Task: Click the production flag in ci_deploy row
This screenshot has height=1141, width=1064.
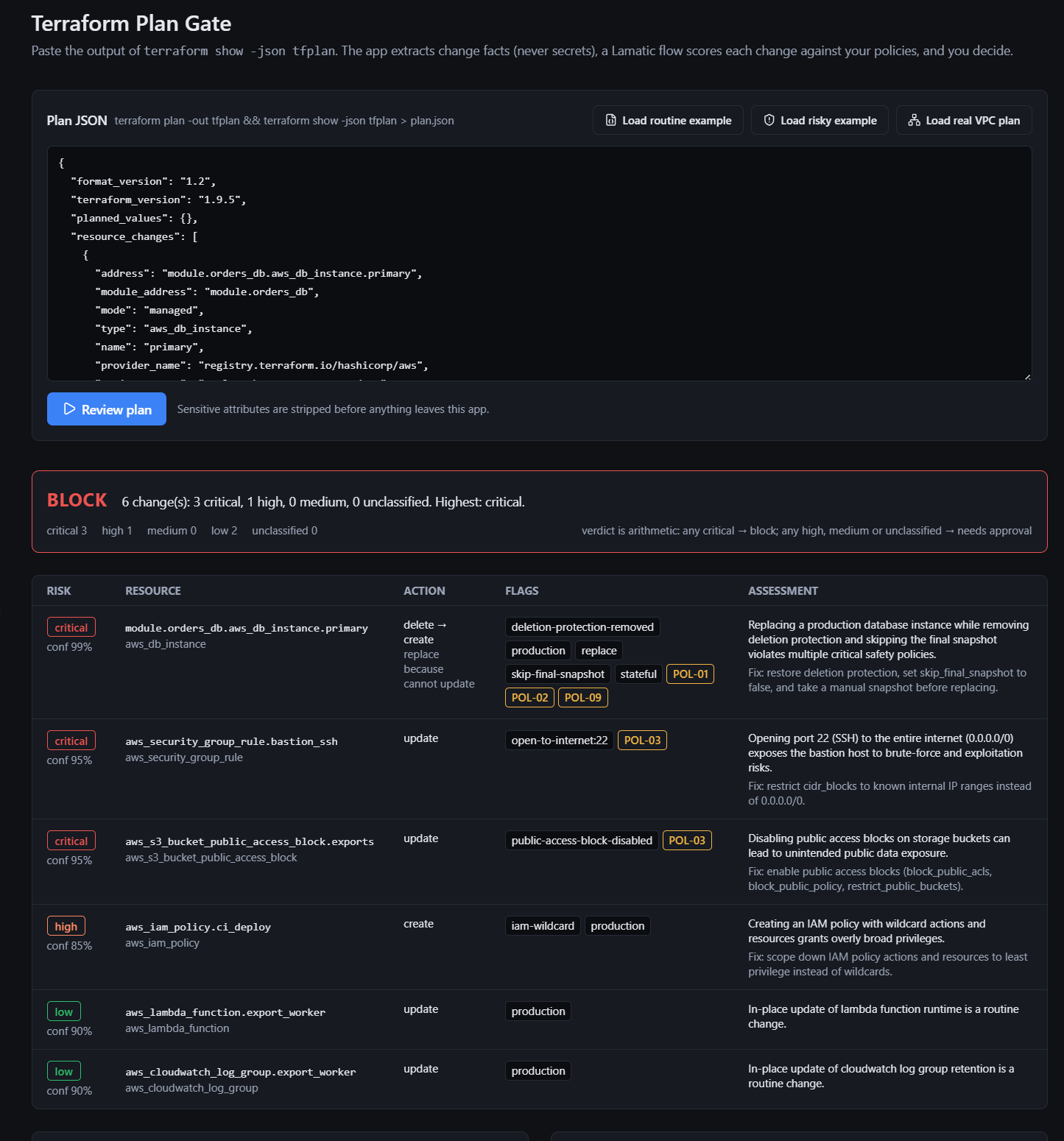Action: [x=618, y=926]
